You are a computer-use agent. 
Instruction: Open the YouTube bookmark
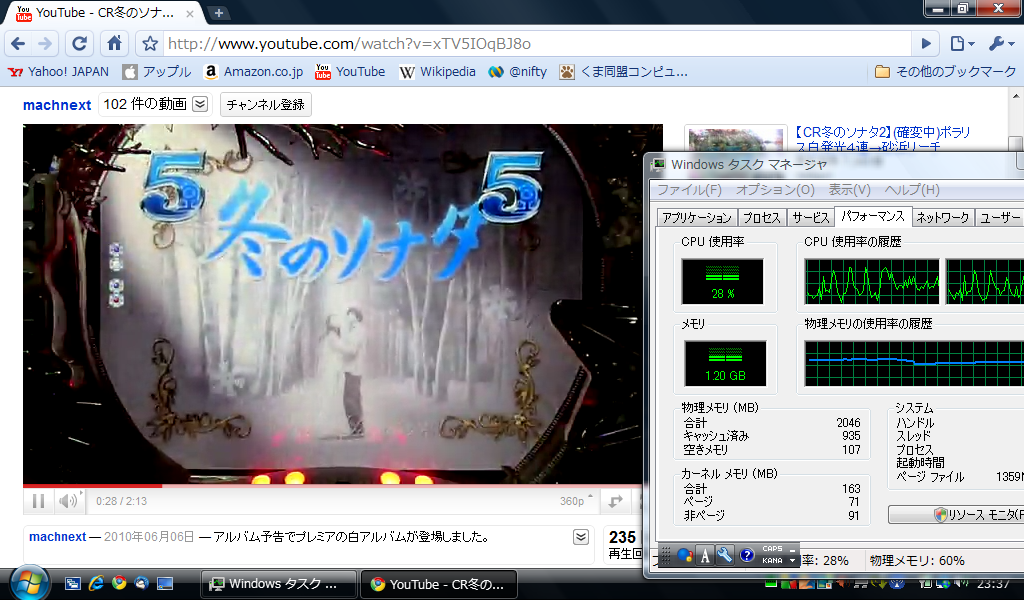(x=350, y=72)
